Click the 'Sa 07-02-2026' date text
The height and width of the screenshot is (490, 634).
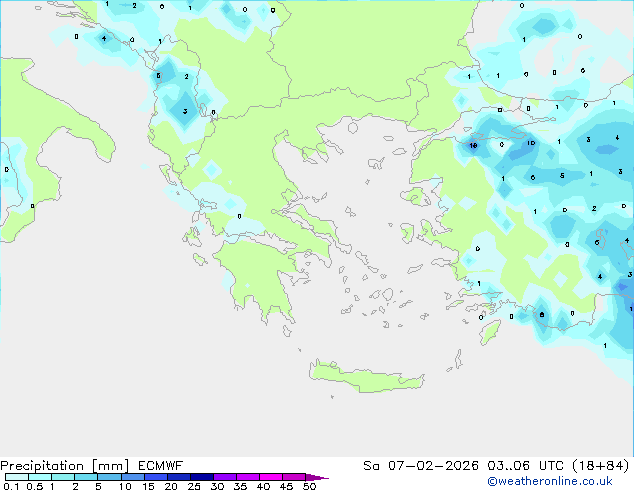coord(421,466)
